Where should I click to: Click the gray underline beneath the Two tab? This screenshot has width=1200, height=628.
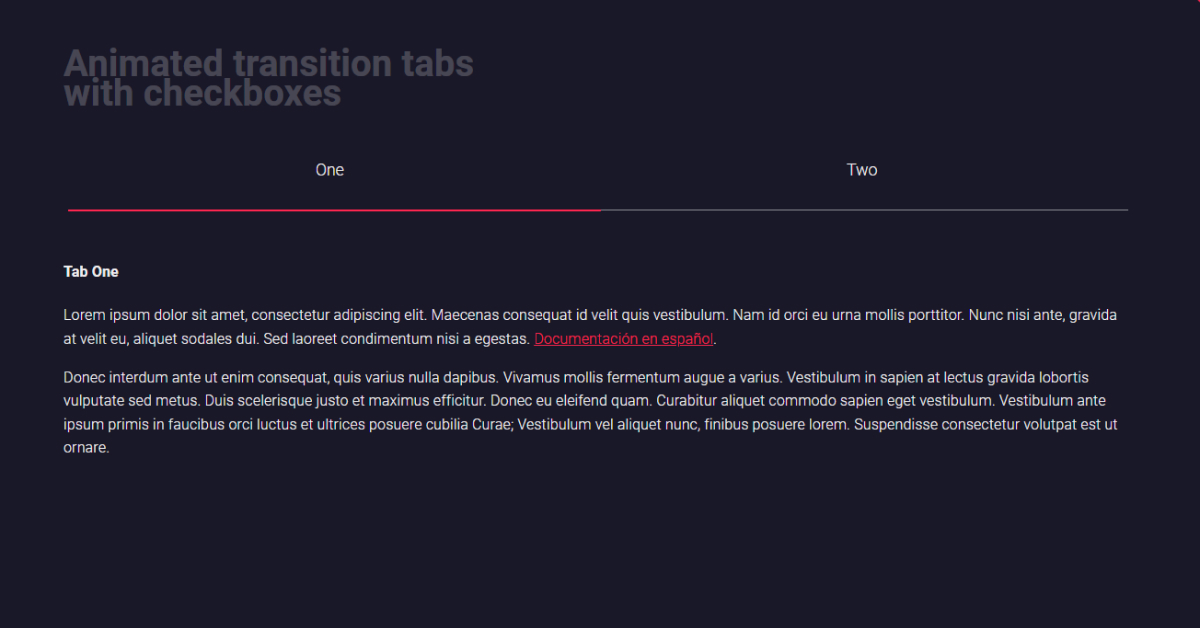point(865,211)
